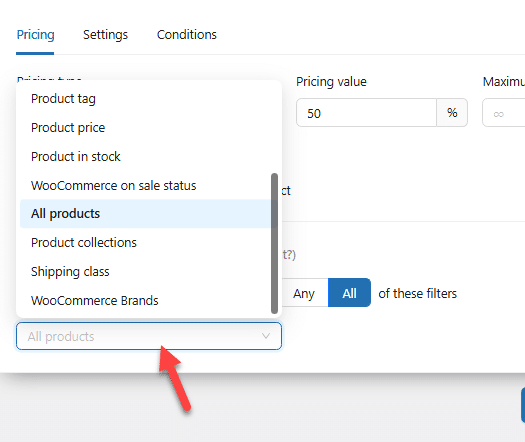Viewport: 525px width, 442px height.
Task: Toggle the Any filters option
Action: click(304, 293)
